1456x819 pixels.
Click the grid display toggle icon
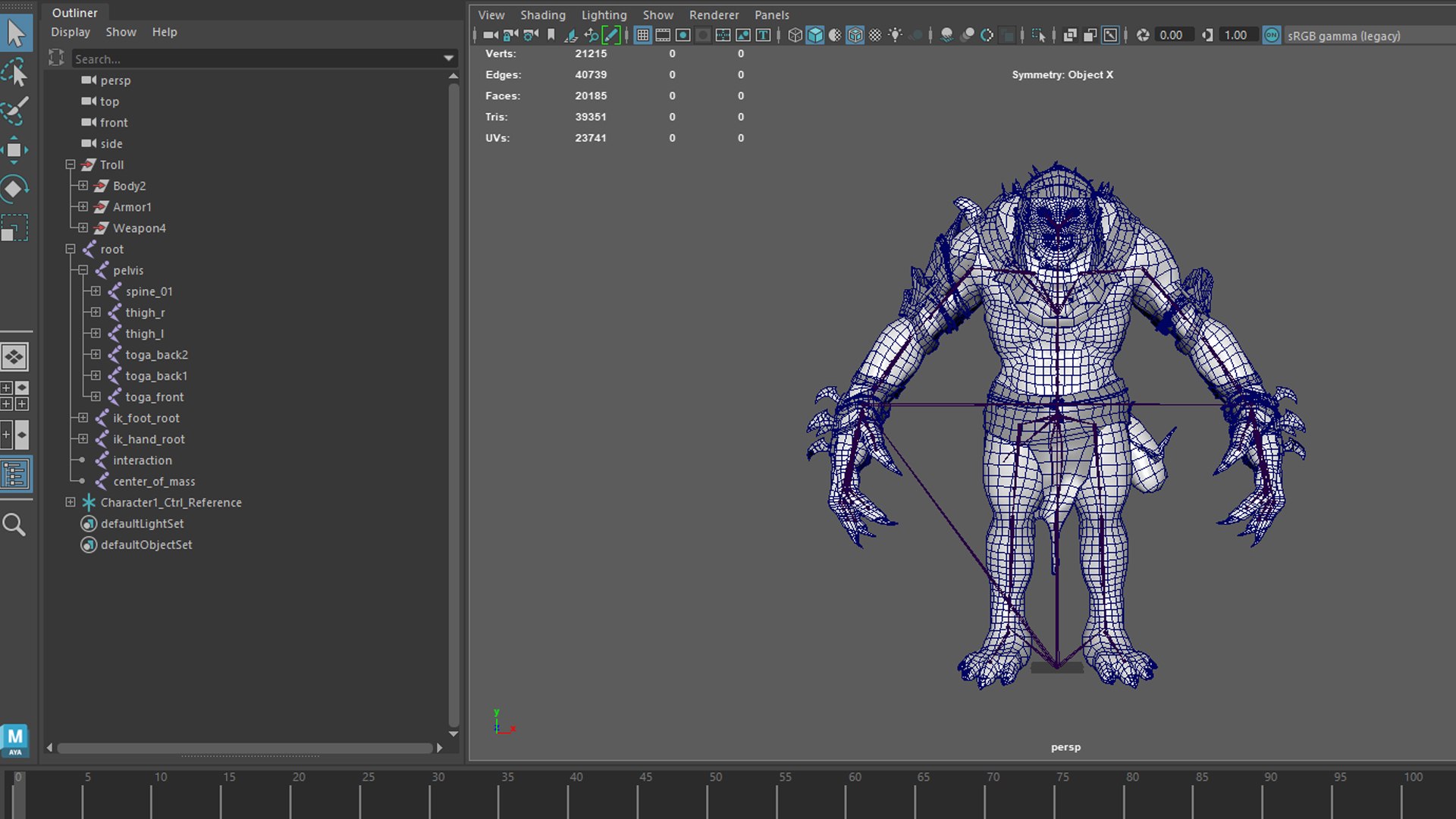[x=642, y=36]
